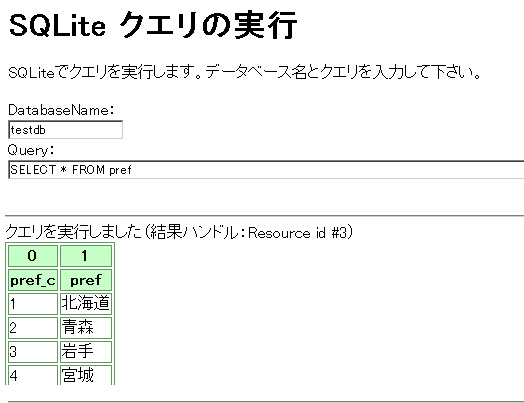This screenshot has height=403, width=524.
Task: Click the description text starting SQLiteでクエリを実行します
Action: (x=245, y=72)
